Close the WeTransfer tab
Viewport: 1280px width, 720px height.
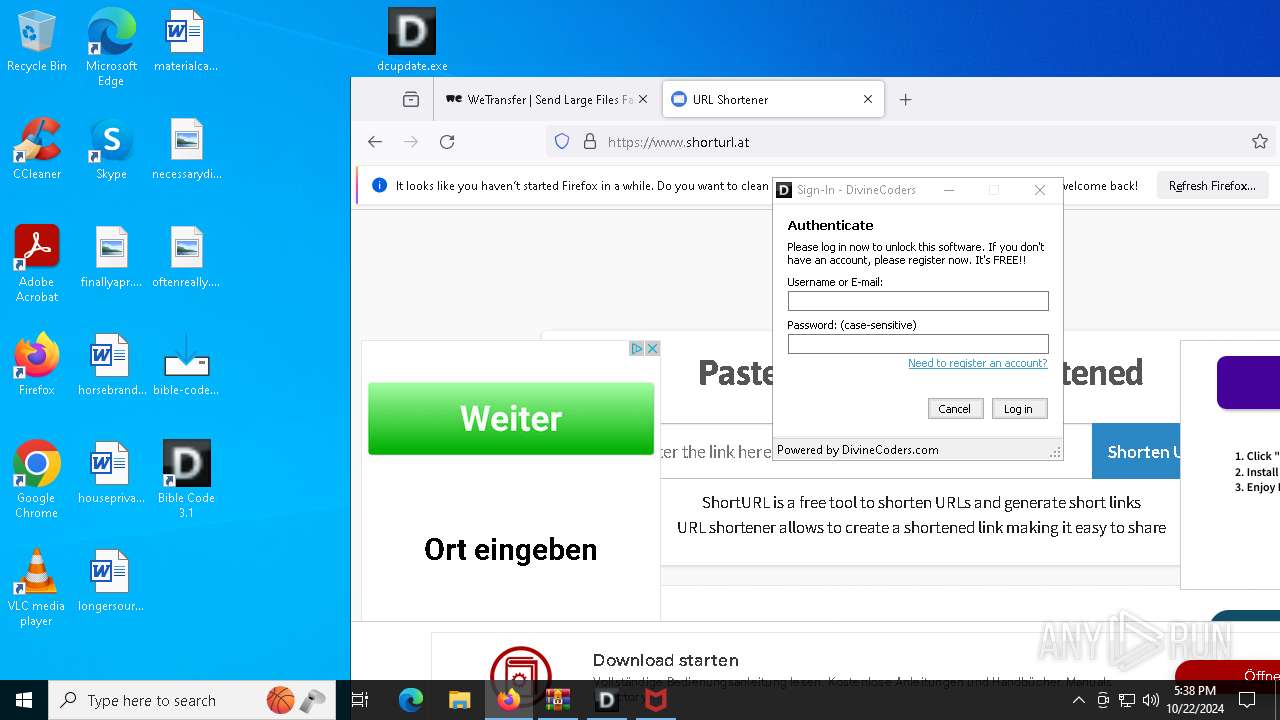pyautogui.click(x=643, y=100)
